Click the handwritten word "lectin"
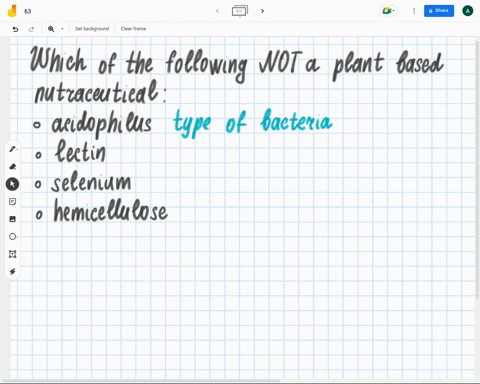 (x=80, y=151)
